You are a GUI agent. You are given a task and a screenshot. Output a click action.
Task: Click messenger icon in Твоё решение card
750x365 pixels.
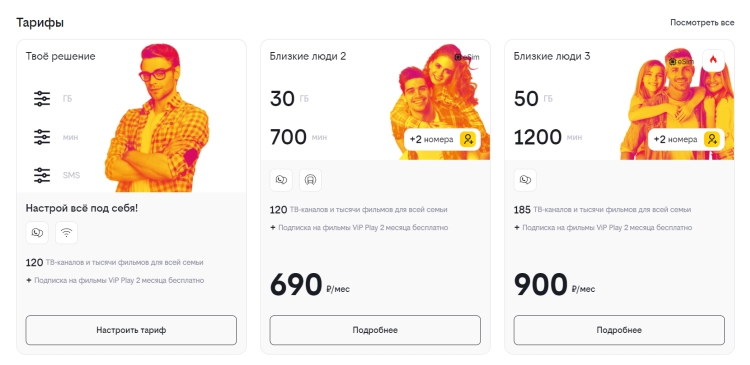click(x=37, y=233)
